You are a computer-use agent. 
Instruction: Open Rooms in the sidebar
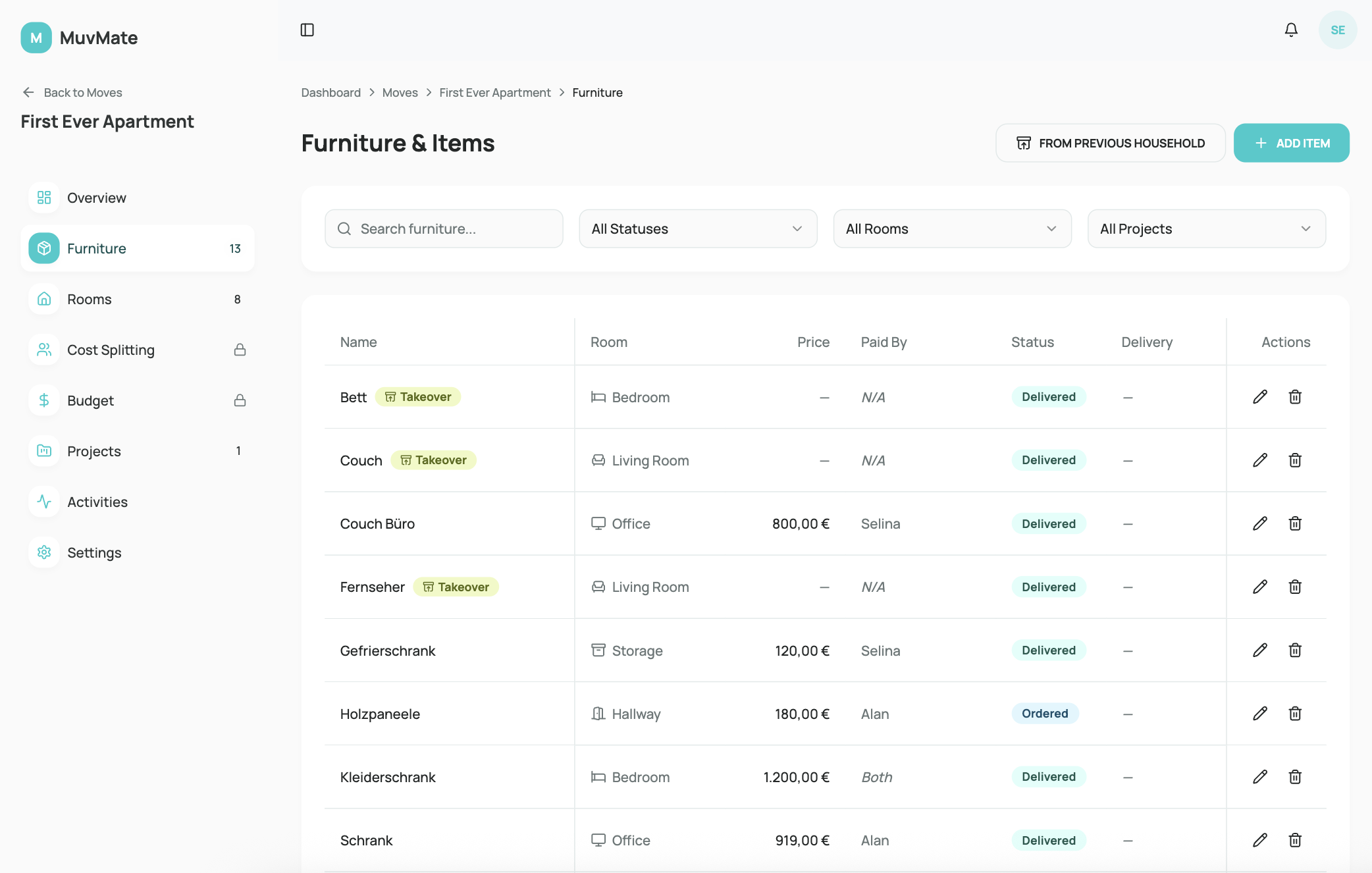90,299
